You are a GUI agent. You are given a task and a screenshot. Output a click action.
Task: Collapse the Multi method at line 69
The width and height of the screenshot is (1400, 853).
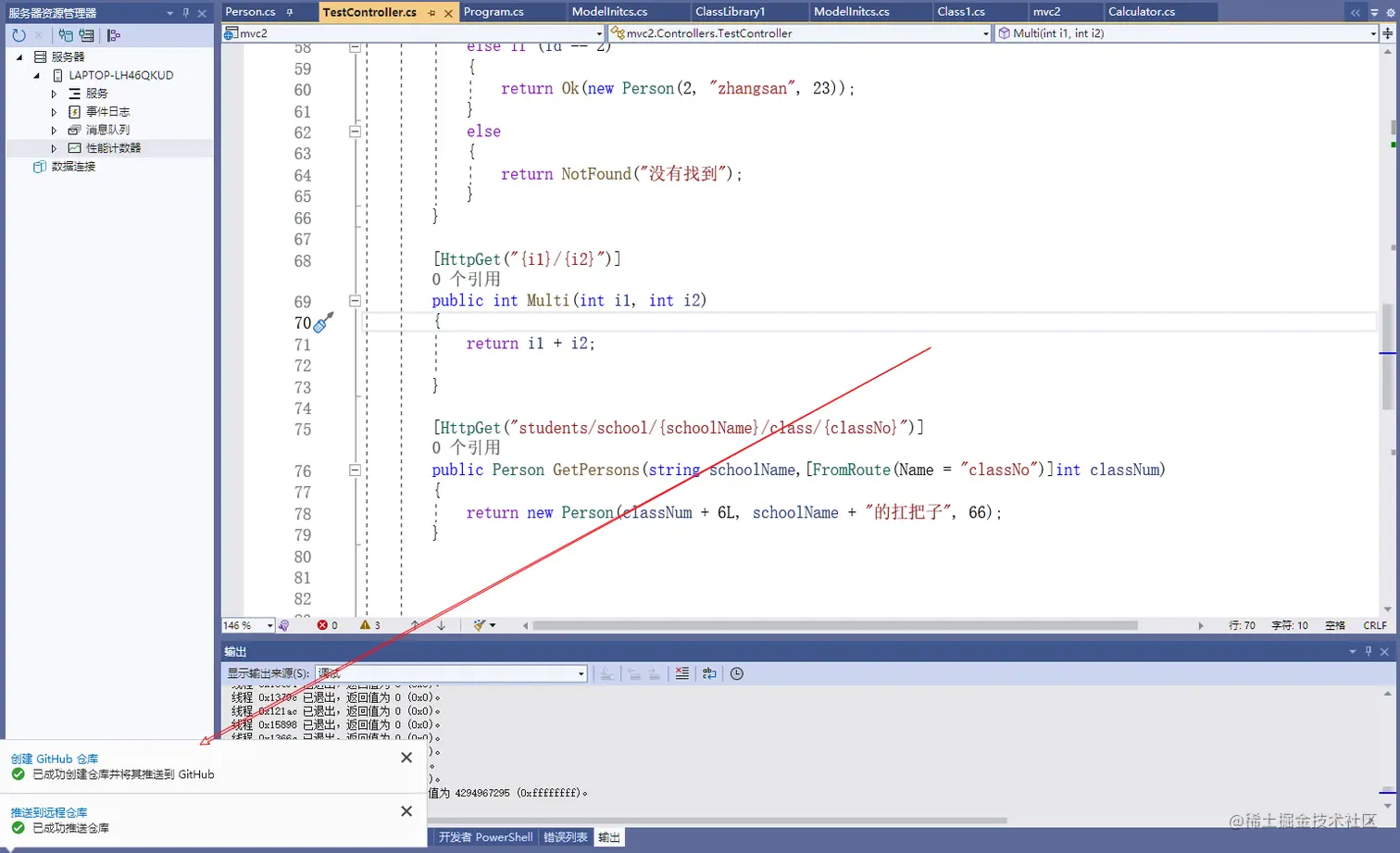pos(355,300)
